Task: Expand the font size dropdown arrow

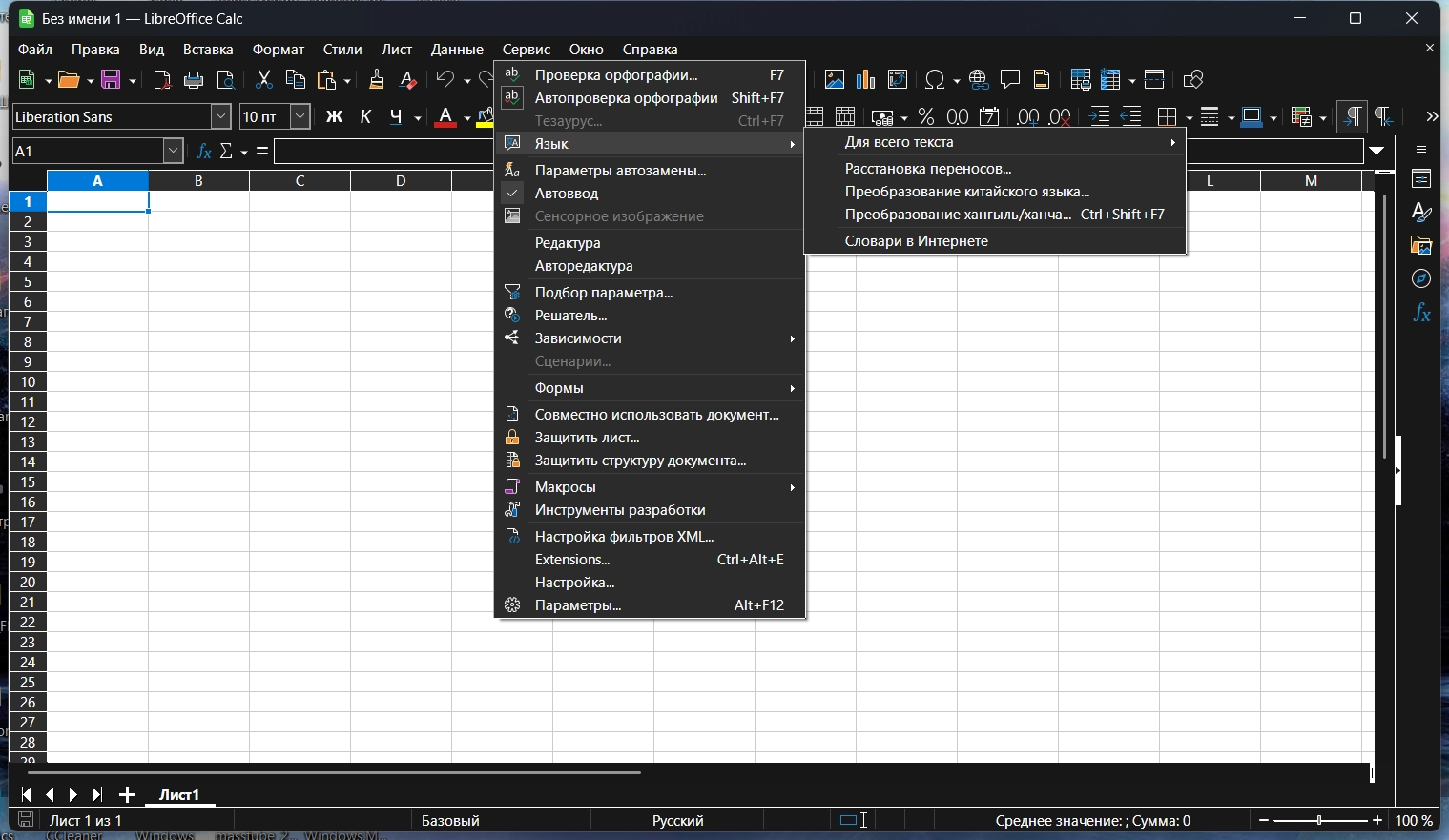Action: [x=300, y=116]
